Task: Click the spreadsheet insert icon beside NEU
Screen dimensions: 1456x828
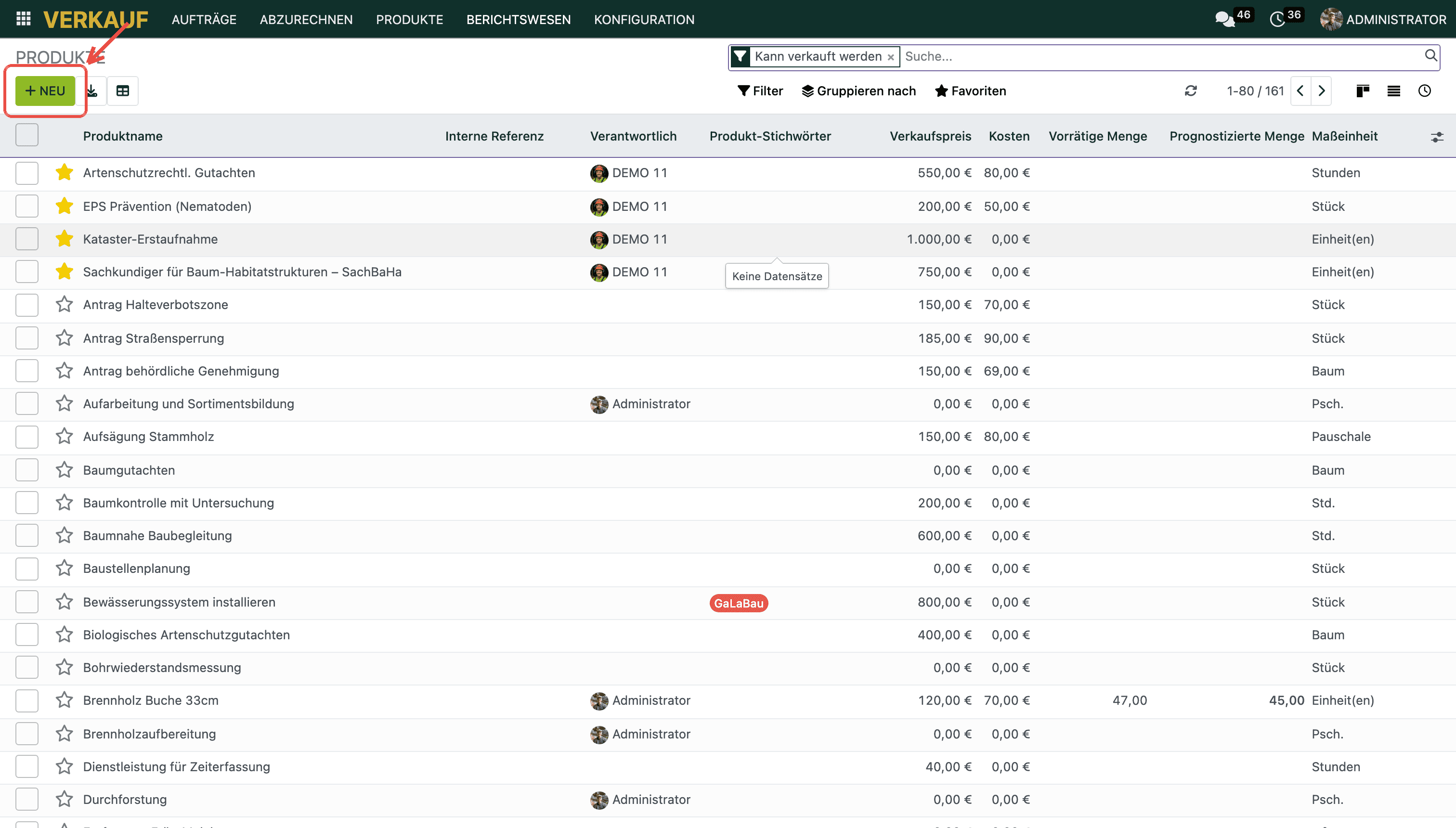Action: 123,91
